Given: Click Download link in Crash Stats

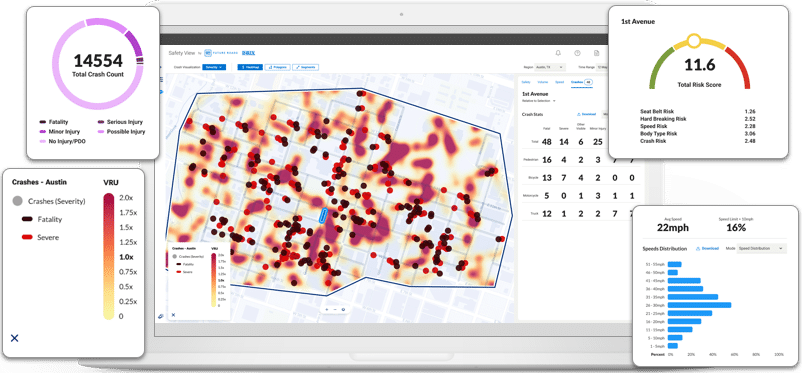Looking at the screenshot, I should (586, 114).
